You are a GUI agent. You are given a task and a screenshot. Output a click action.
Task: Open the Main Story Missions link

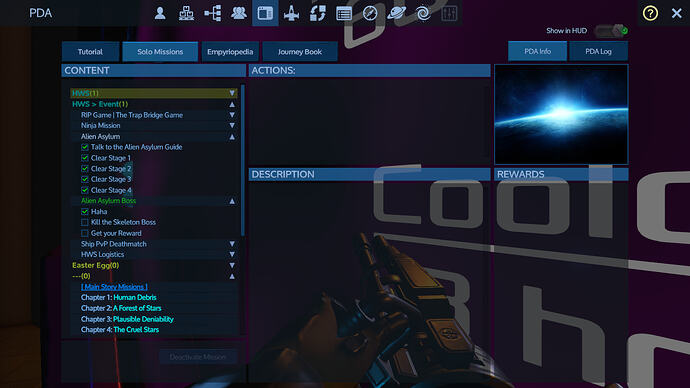coord(114,287)
